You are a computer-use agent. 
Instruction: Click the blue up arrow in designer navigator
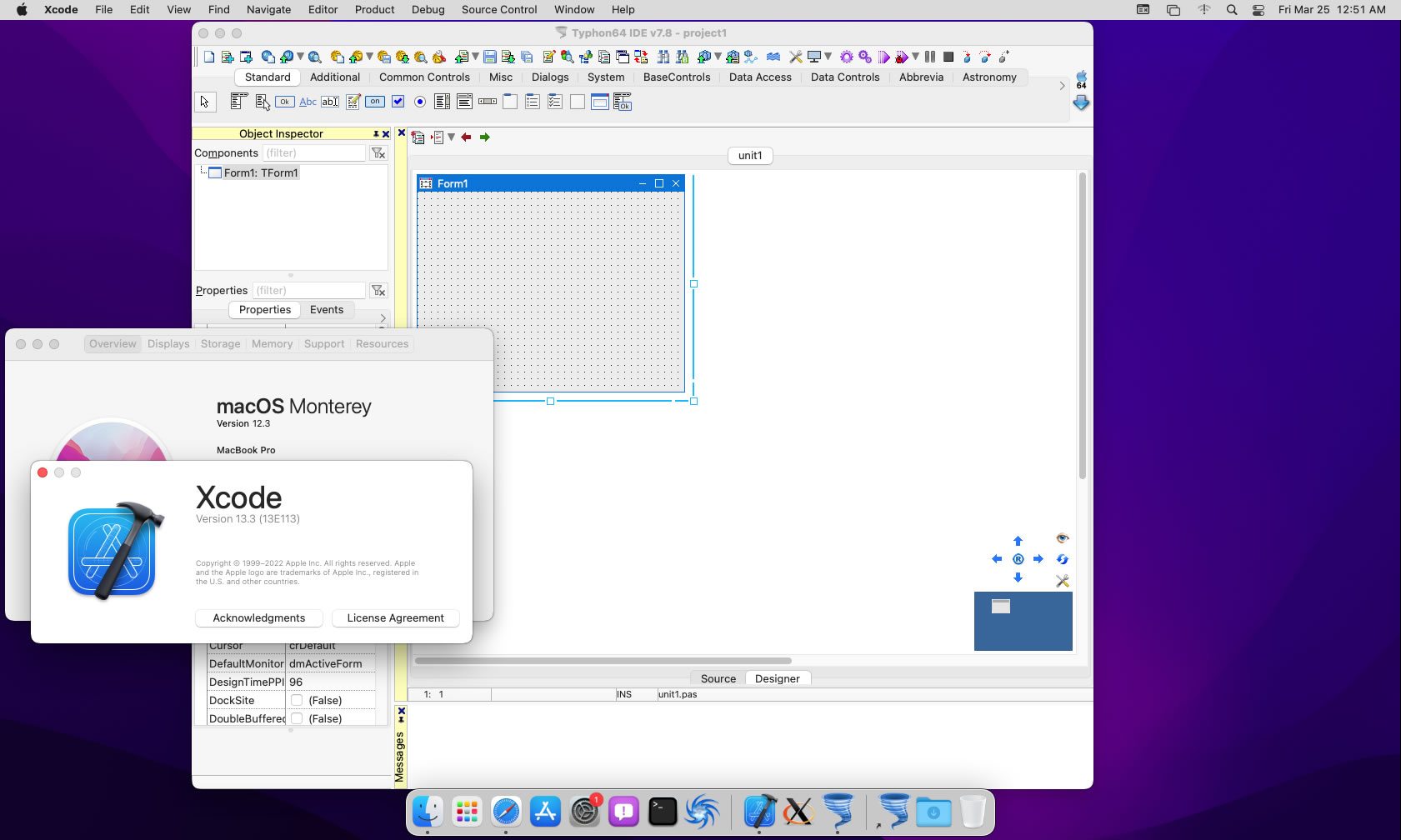[x=1018, y=541]
